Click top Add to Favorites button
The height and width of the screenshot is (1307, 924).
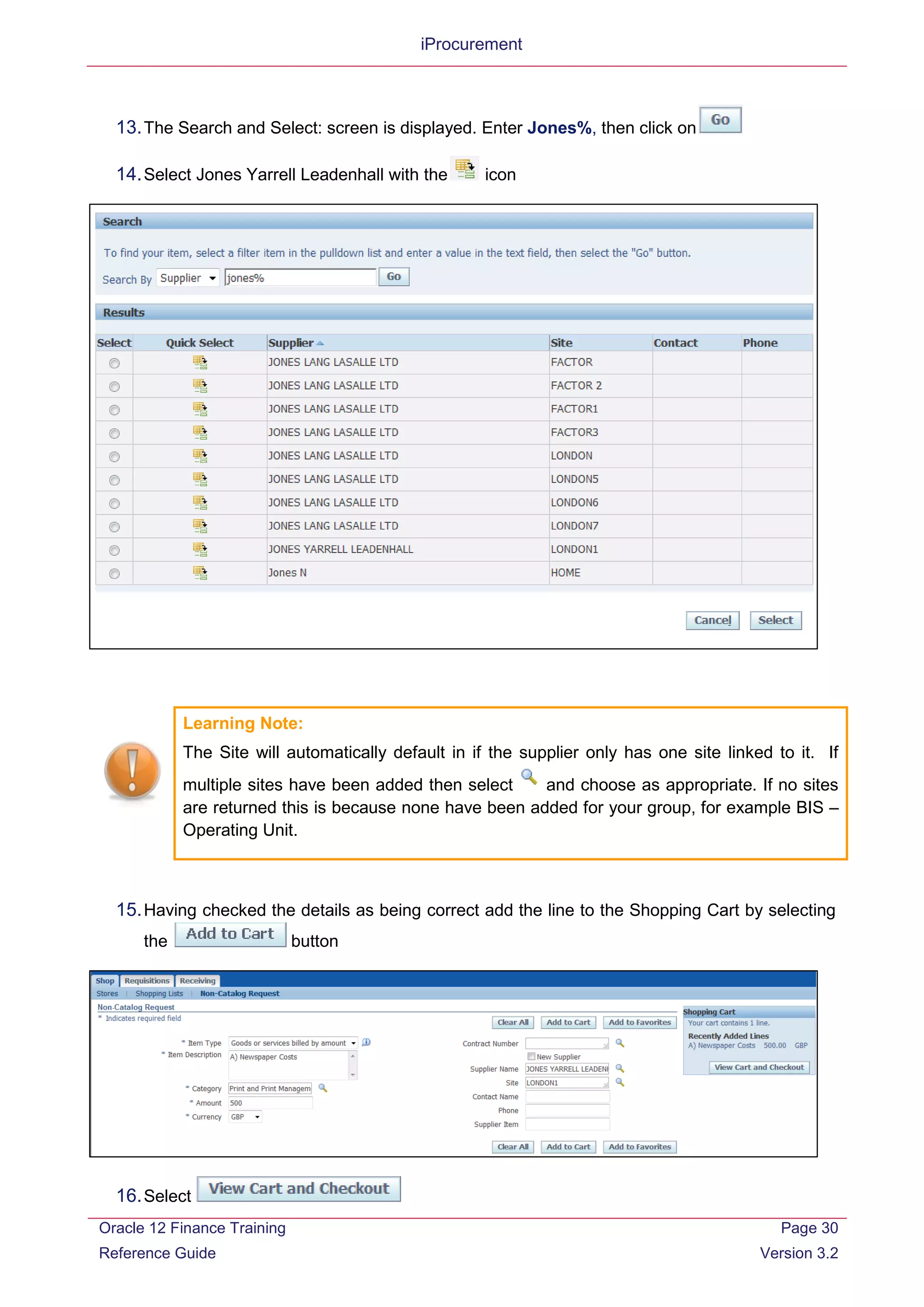639,1022
